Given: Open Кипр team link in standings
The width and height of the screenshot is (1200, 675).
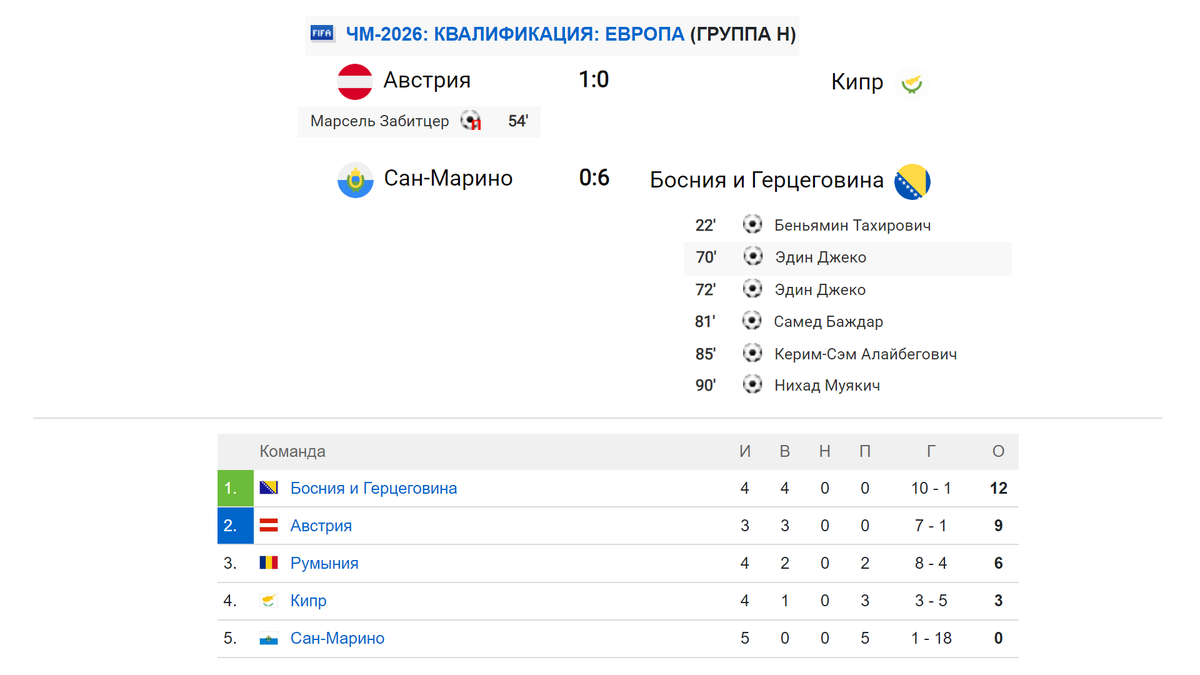Looking at the screenshot, I should coord(308,601).
